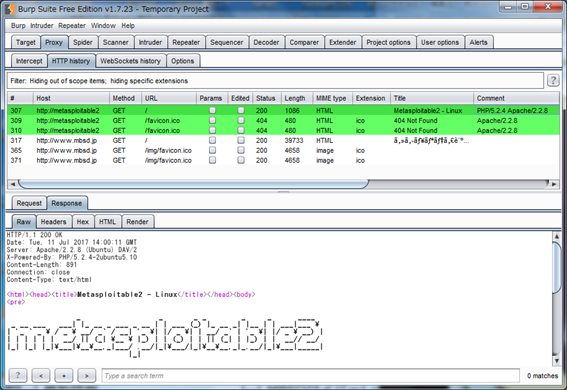Image resolution: width=567 pixels, height=390 pixels.
Task: Switch to HTML view tab
Action: point(107,222)
